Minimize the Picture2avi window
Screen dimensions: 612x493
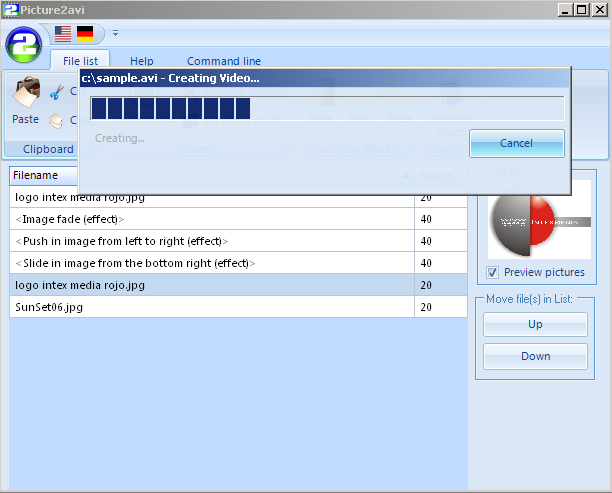click(x=565, y=9)
